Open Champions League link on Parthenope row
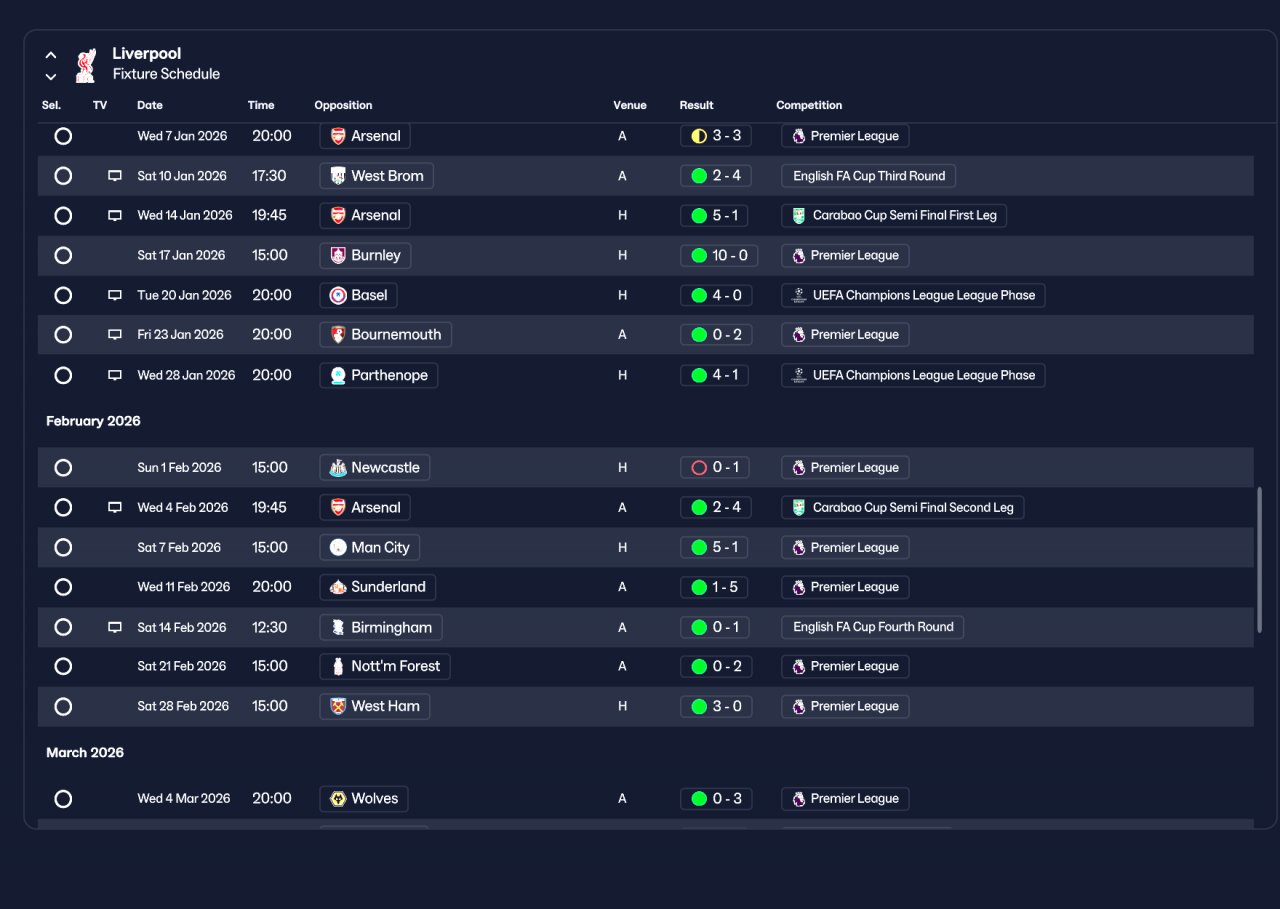Screen dimensions: 1280x909 913,375
